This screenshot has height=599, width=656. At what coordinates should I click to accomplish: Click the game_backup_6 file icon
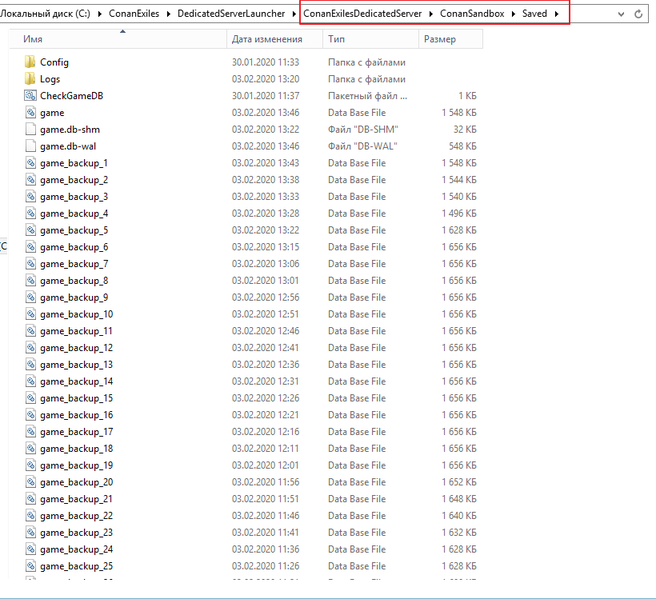point(31,247)
